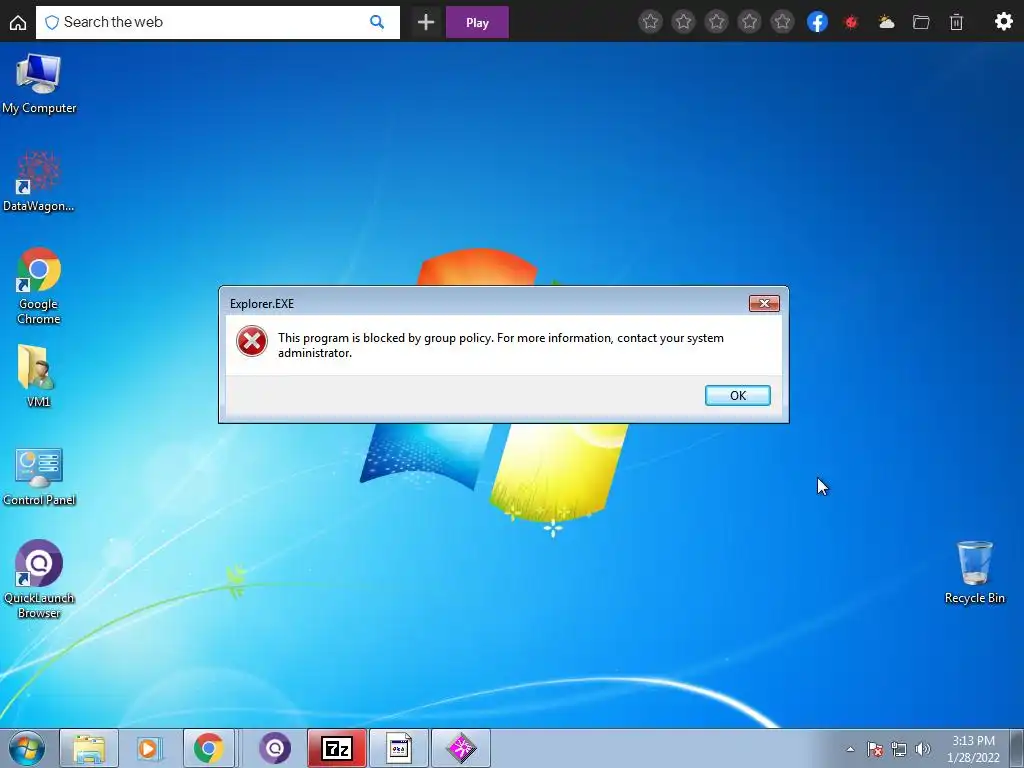This screenshot has width=1024, height=768.
Task: Click the folder icon in the top bar
Action: (x=921, y=22)
